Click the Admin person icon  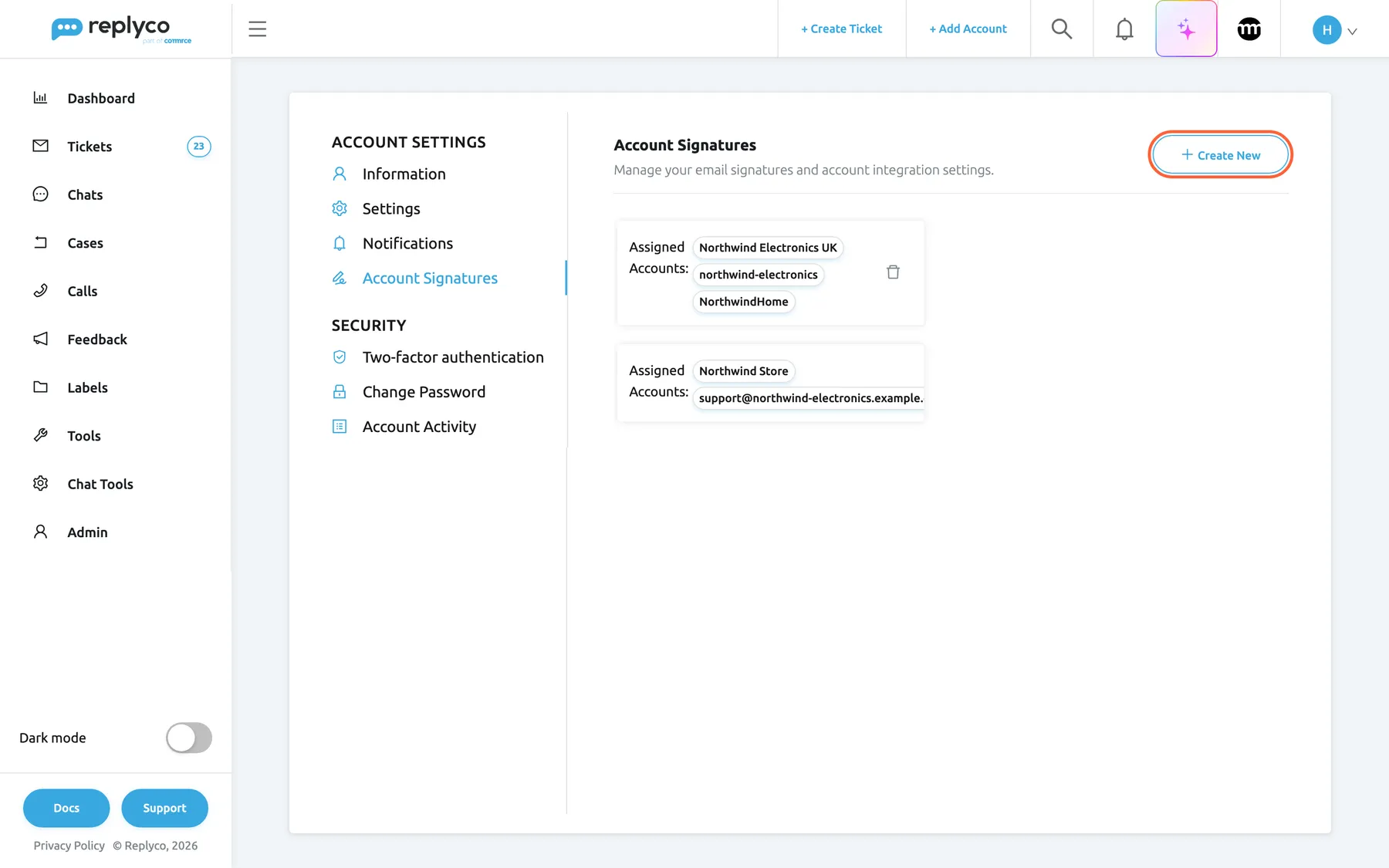(40, 532)
